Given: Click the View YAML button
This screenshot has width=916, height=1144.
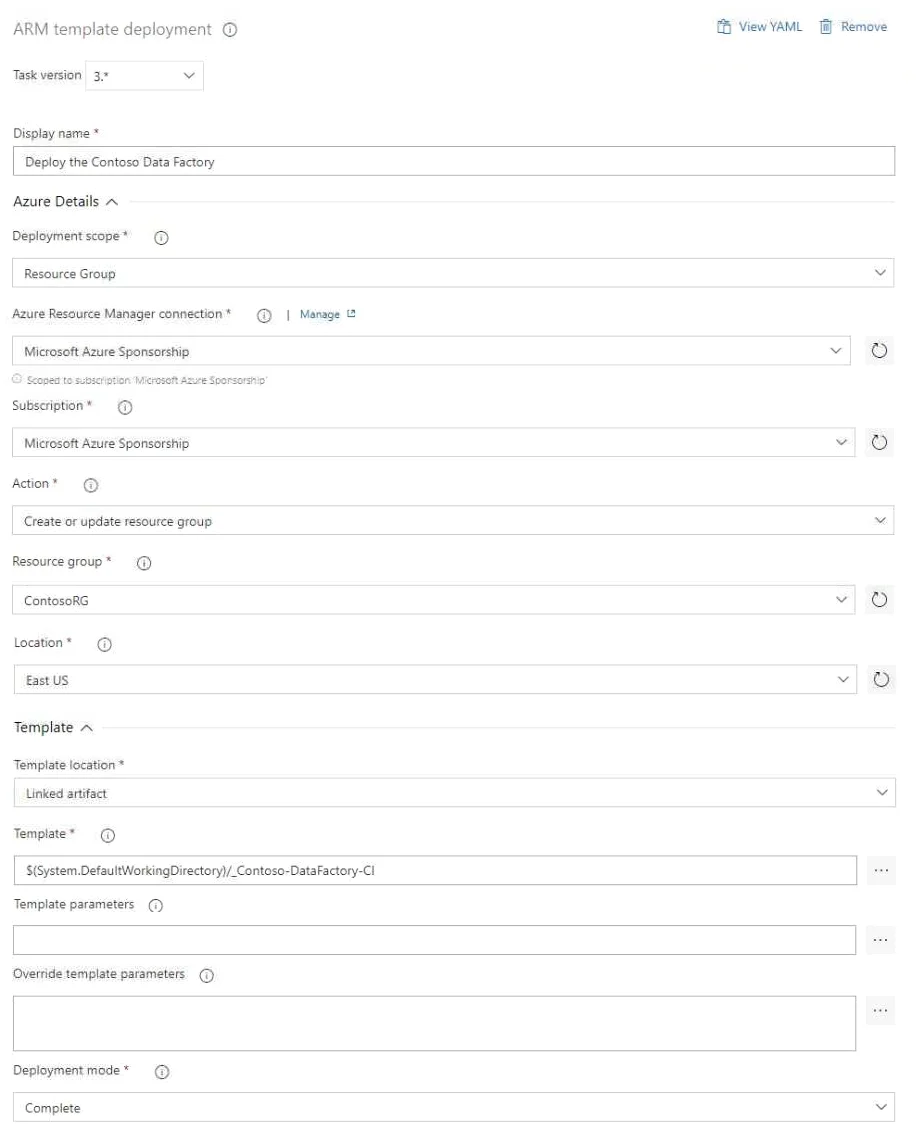Looking at the screenshot, I should click(759, 27).
